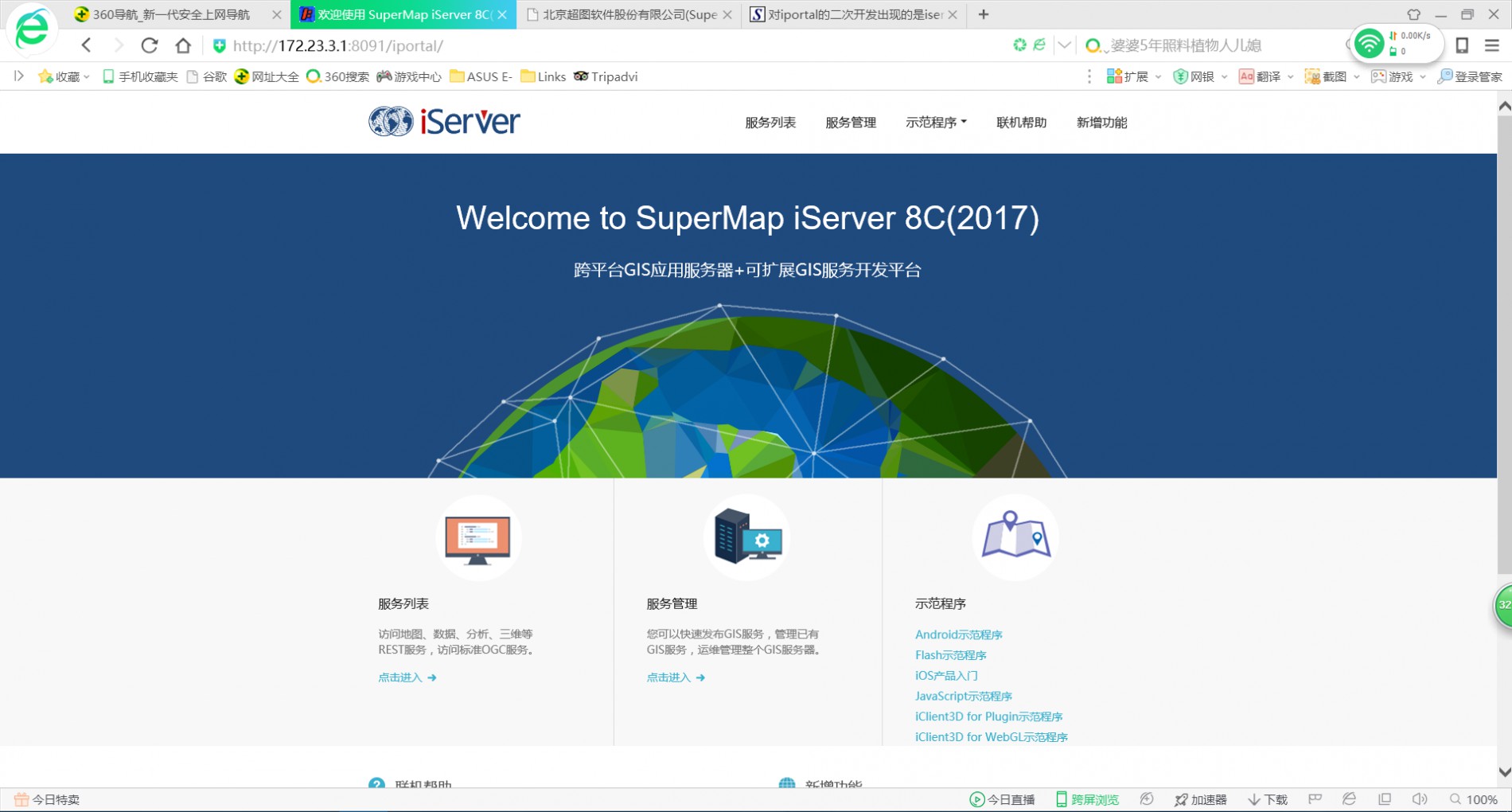Screen dimensions: 1512x812
Task: Open the ASUS E- bookmarks folder
Action: tap(481, 76)
